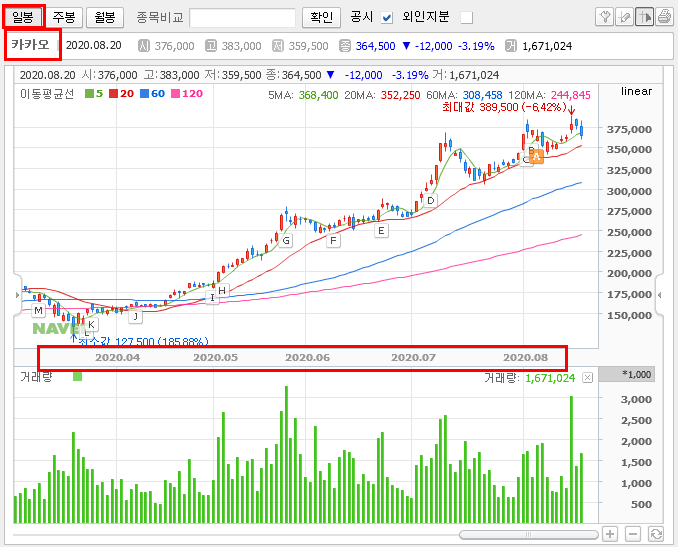678x547 pixels.
Task: Click the 이동평균선 label
Action: [x=47, y=94]
